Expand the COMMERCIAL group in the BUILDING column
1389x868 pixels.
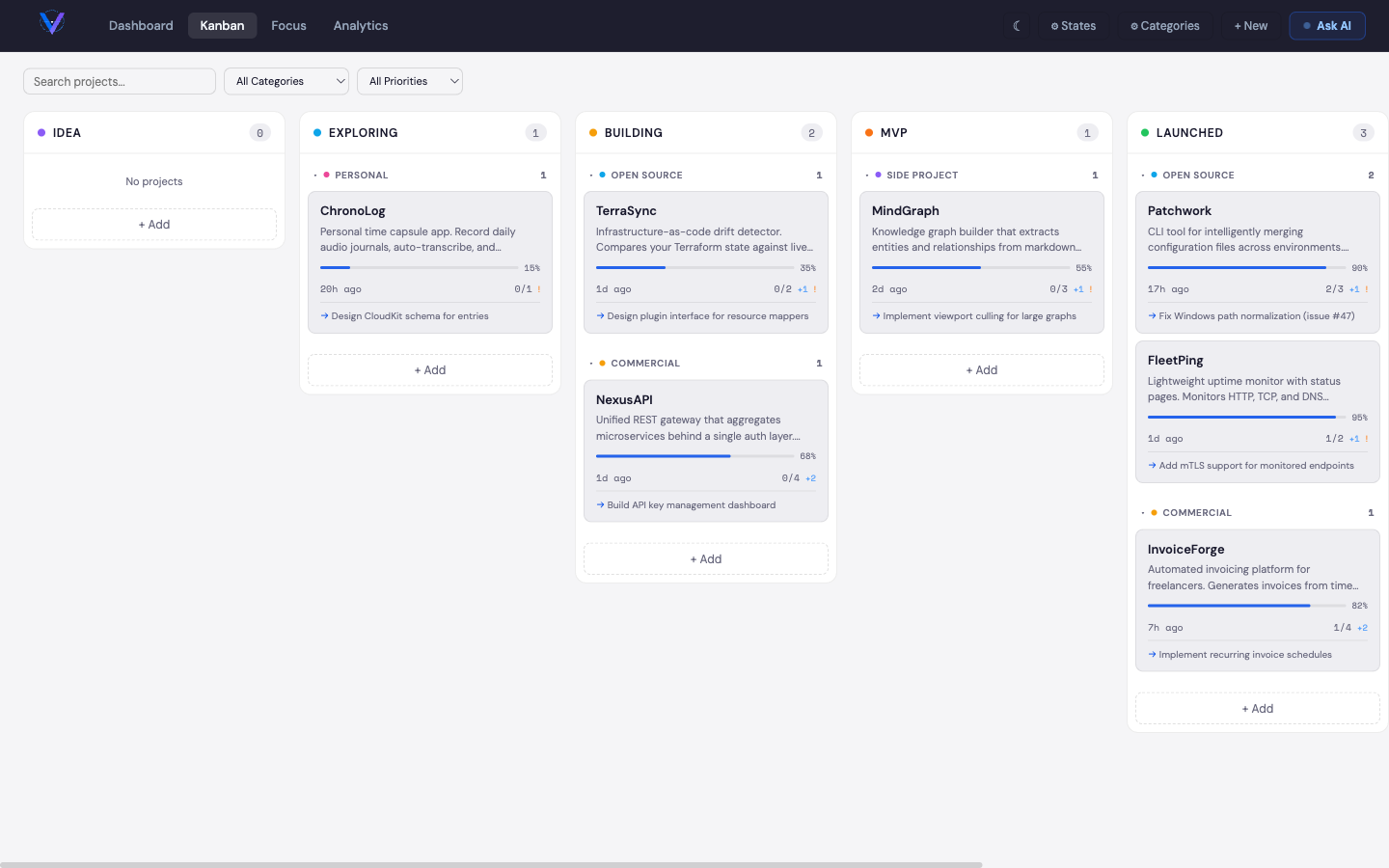coord(590,363)
